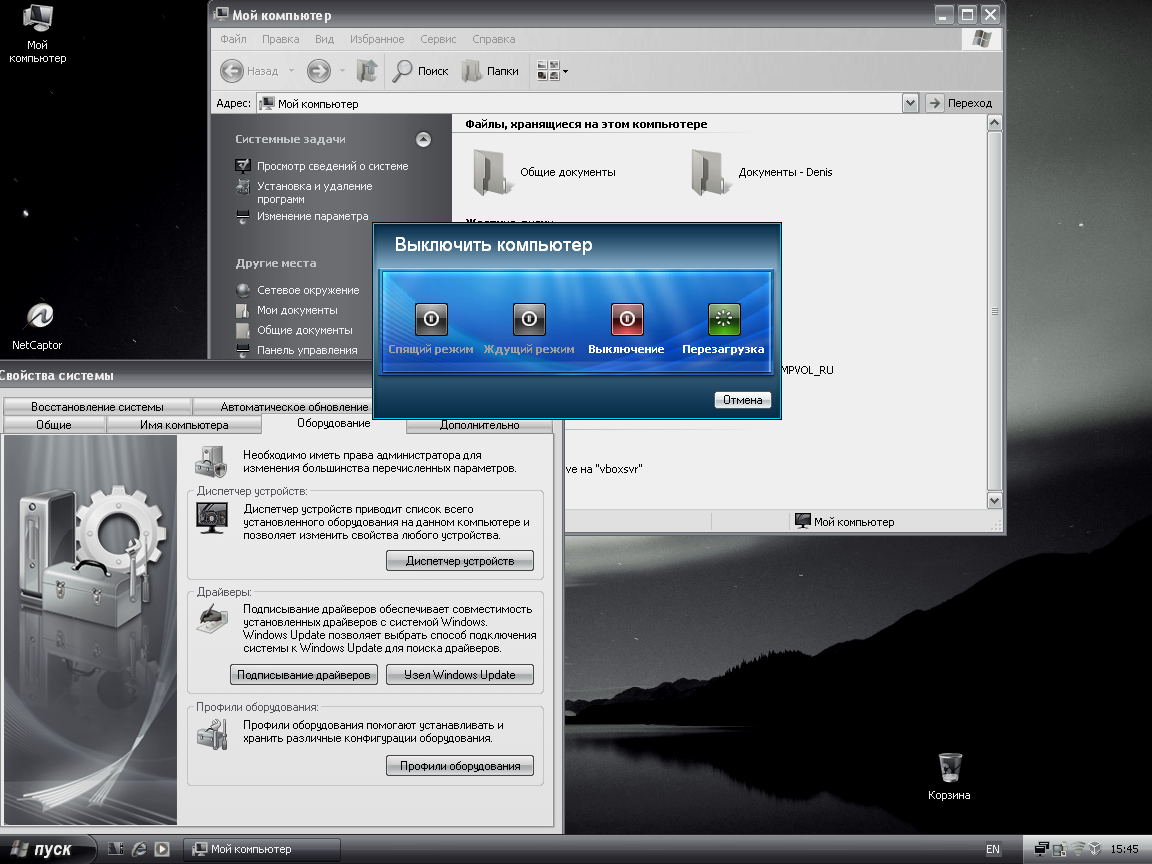The height and width of the screenshot is (864, 1152).
Task: Click the Спящий режим hibernate icon
Action: click(431, 319)
